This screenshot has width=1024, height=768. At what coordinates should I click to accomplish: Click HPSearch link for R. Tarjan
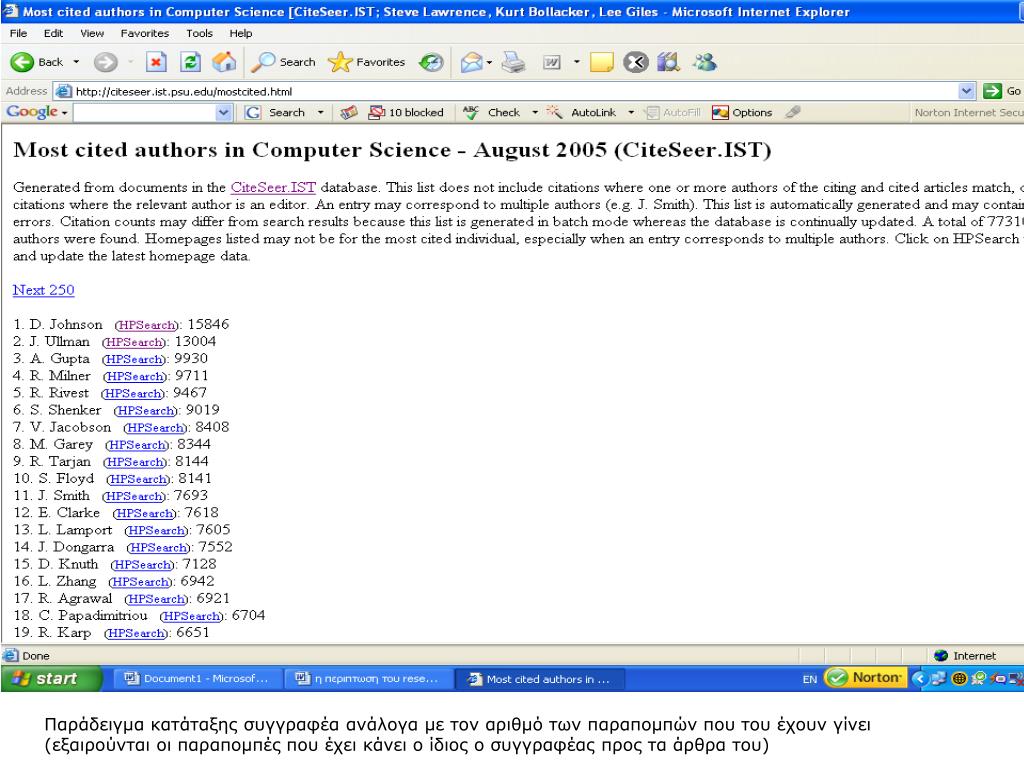pos(135,462)
